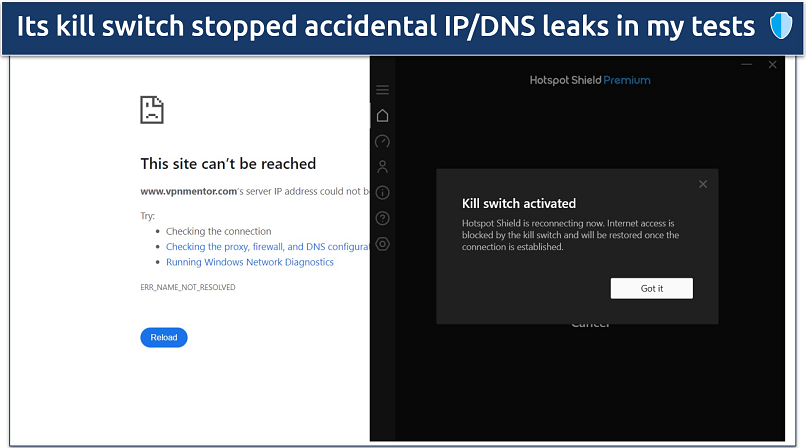Open the help question mark icon
The height and width of the screenshot is (448, 806).
click(x=382, y=218)
